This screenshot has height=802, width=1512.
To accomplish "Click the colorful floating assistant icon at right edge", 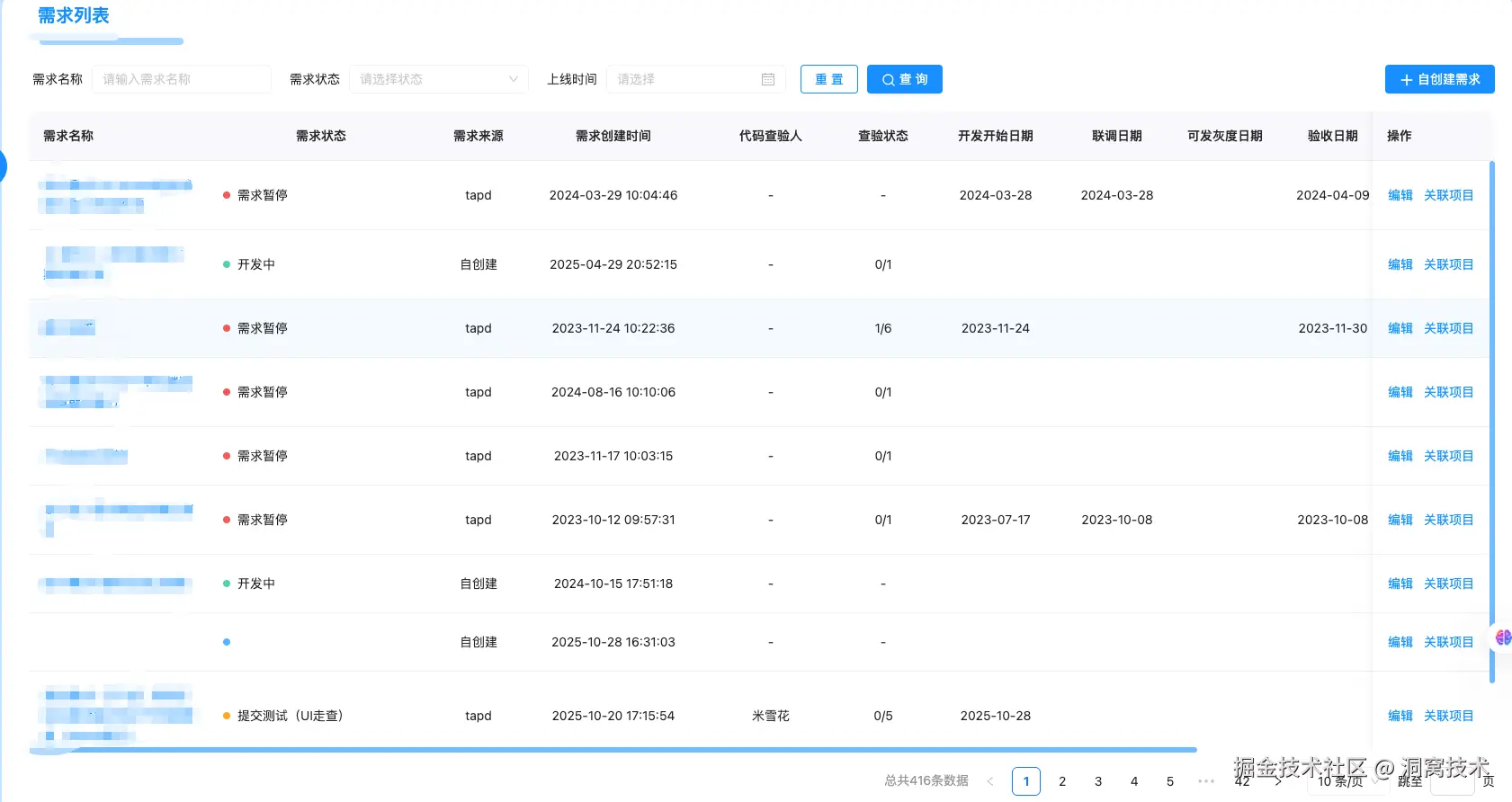I will [x=1502, y=637].
